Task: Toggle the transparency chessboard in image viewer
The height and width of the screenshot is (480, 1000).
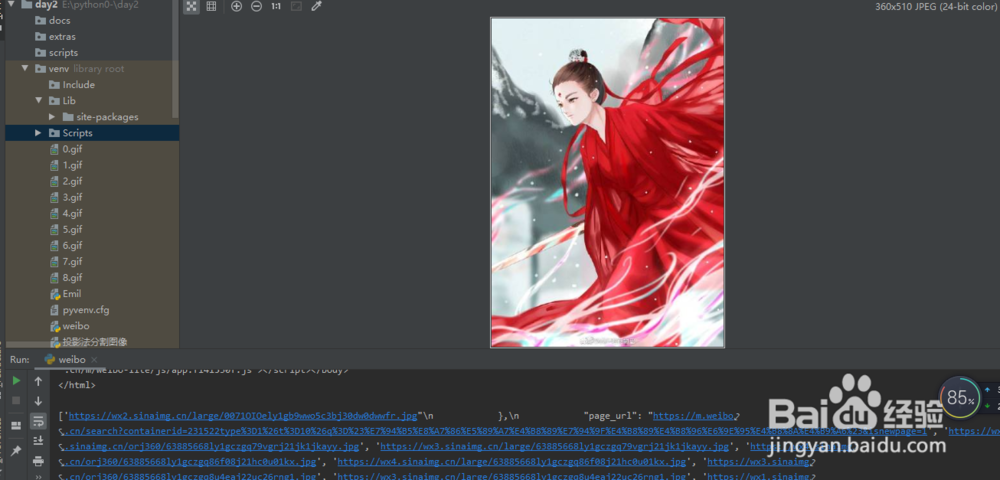Action: tap(191, 6)
